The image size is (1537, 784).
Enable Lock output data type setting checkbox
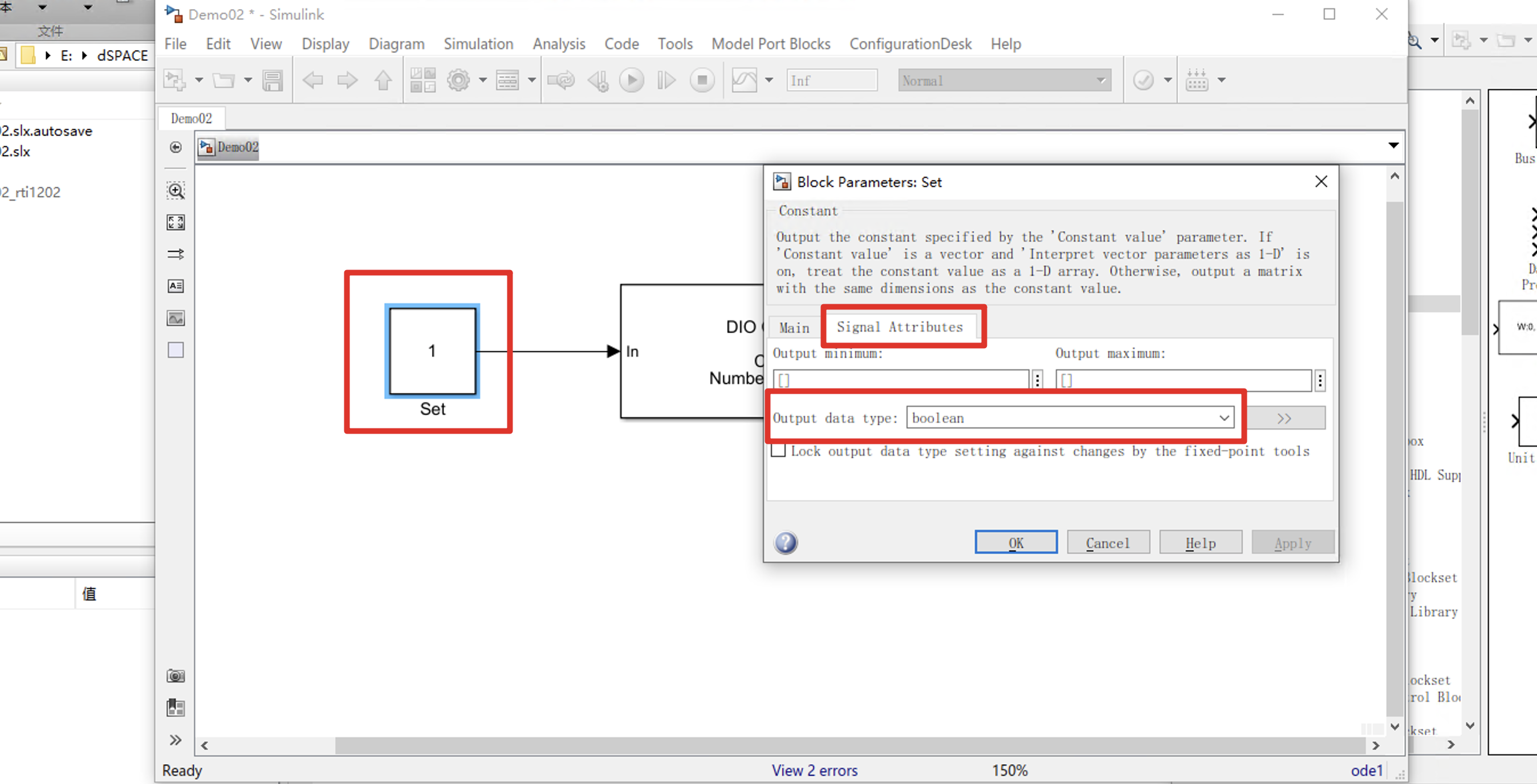pyautogui.click(x=778, y=451)
